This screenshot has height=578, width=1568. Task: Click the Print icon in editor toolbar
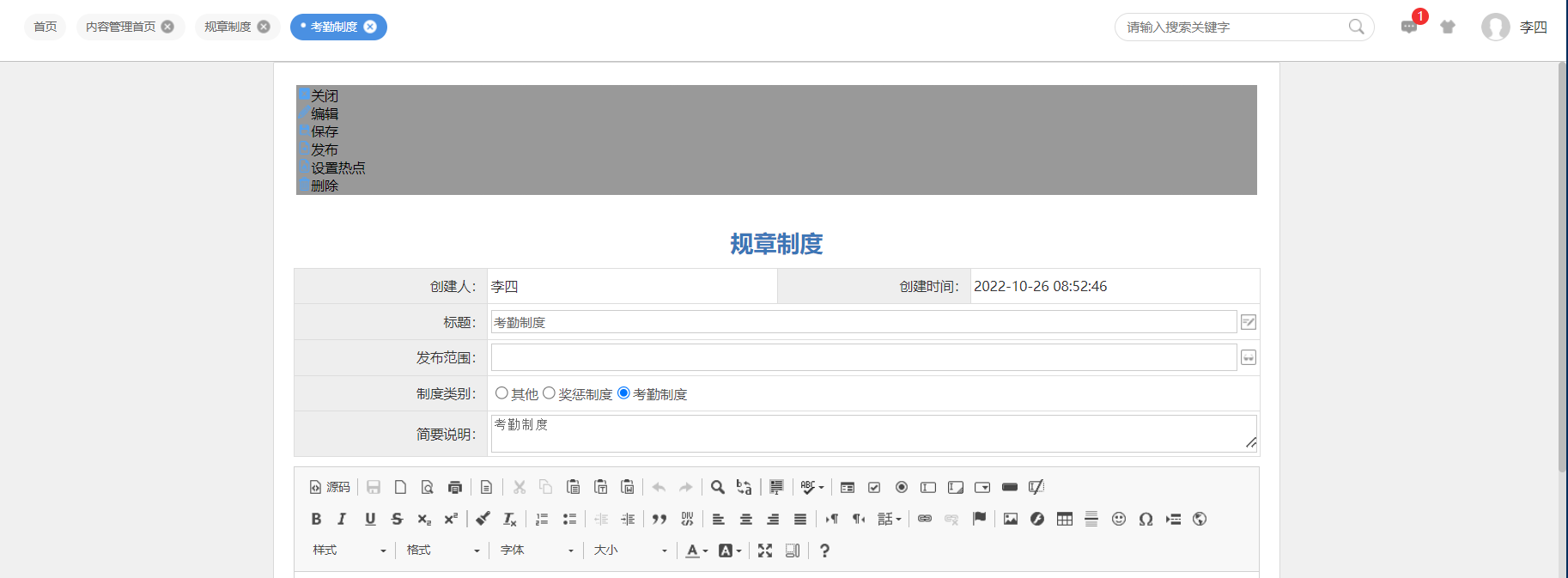(455, 487)
